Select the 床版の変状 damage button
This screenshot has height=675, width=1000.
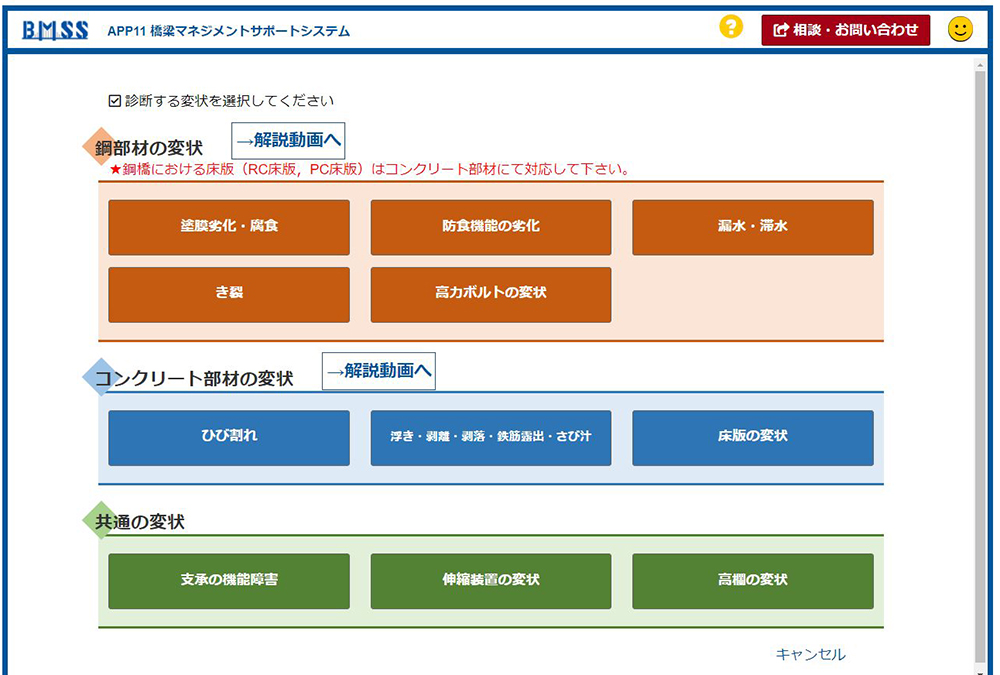click(x=752, y=438)
